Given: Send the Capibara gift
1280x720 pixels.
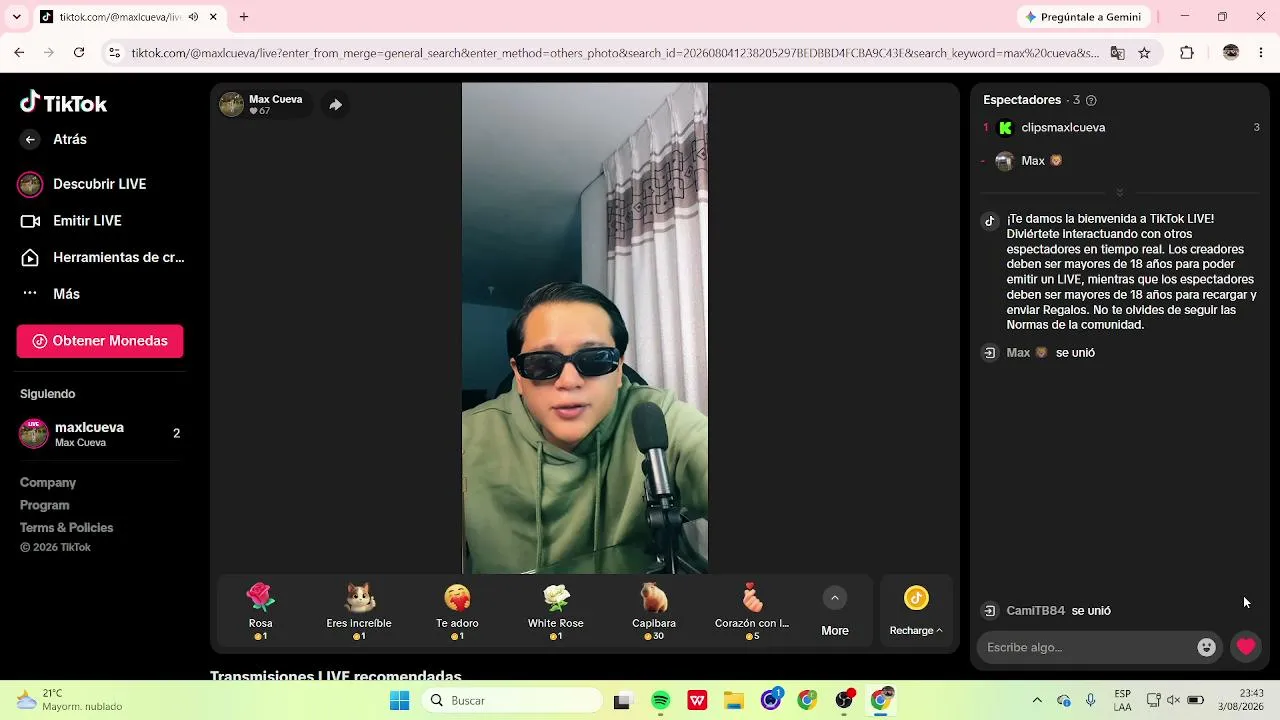Looking at the screenshot, I should click(654, 610).
